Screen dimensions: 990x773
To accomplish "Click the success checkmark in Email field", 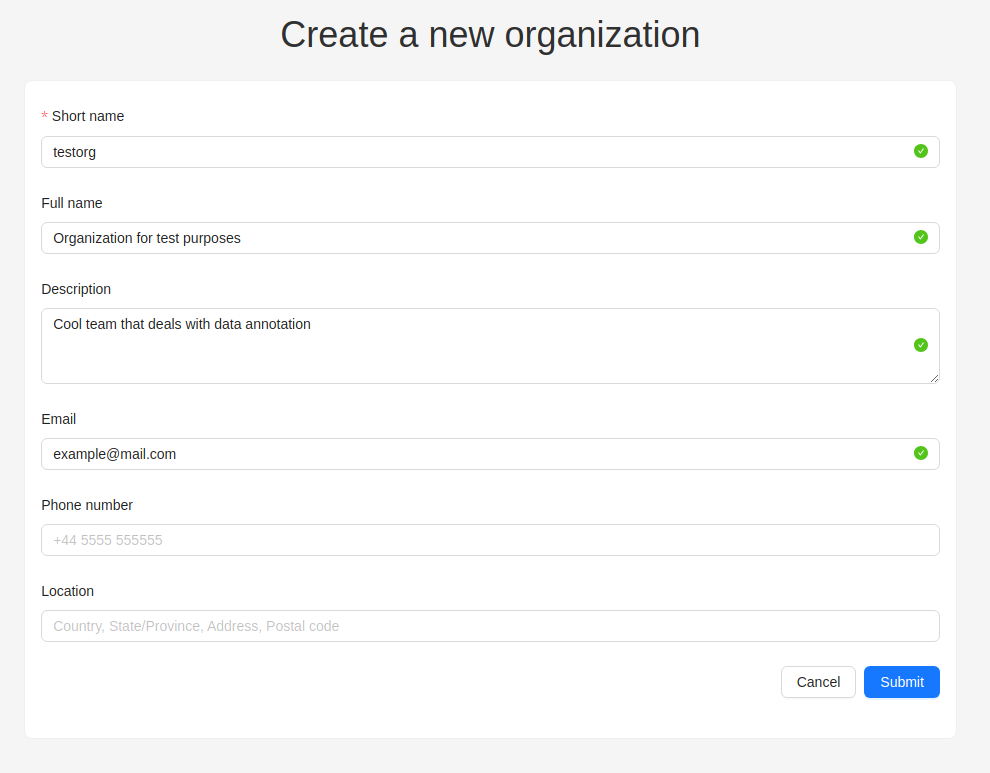I will pyautogui.click(x=921, y=453).
